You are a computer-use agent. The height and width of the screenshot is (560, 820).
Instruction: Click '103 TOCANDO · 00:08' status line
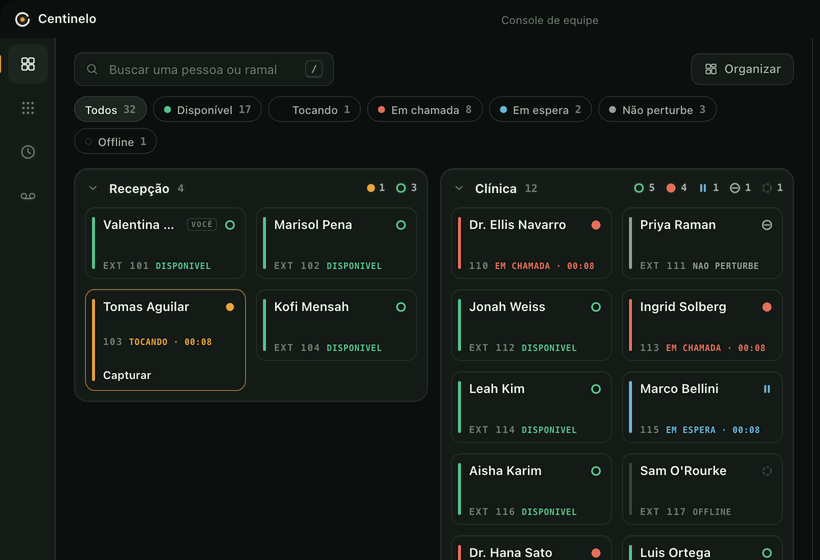click(x=157, y=342)
